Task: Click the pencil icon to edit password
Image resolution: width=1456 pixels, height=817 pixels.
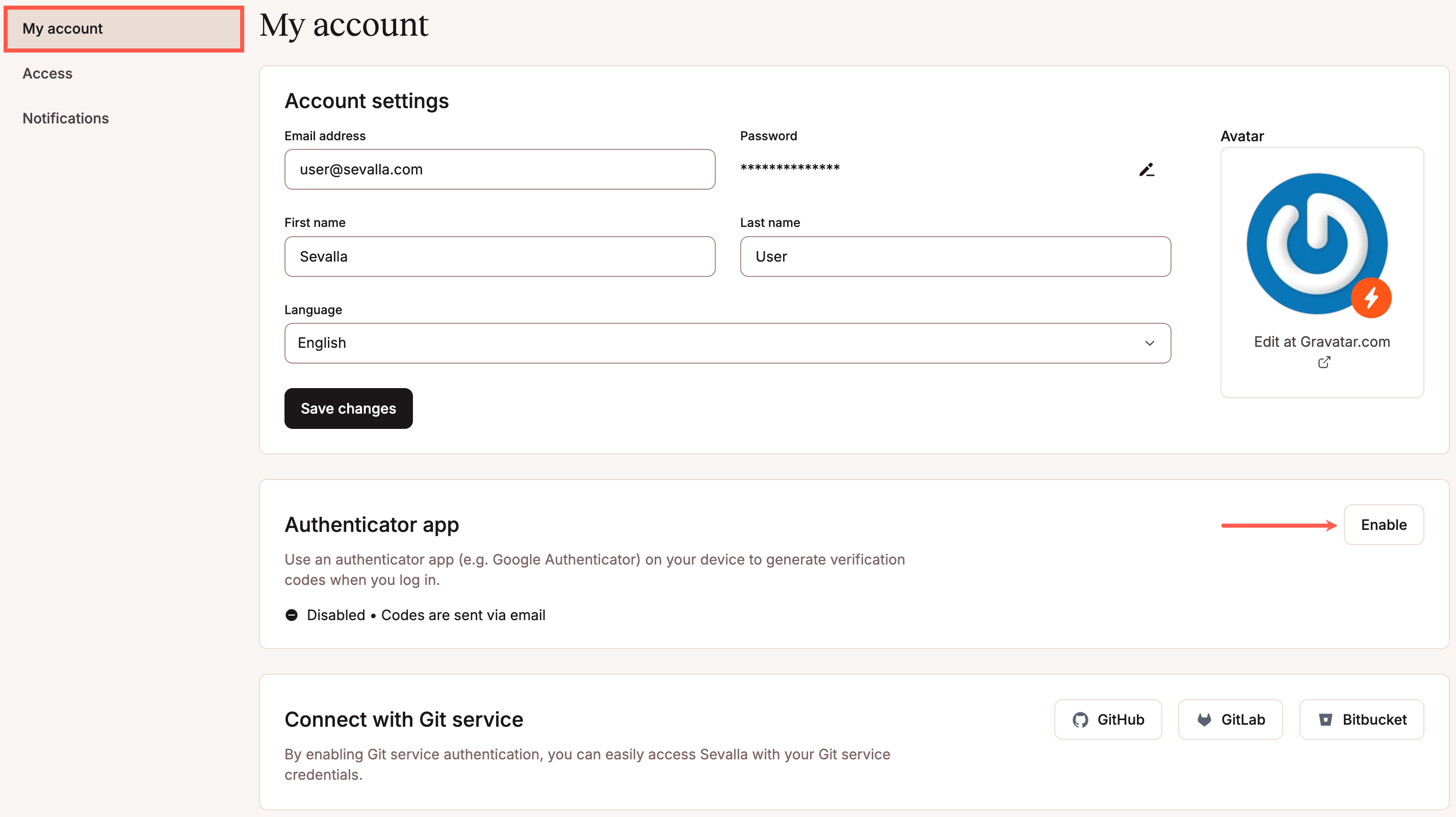Action: 1147,169
